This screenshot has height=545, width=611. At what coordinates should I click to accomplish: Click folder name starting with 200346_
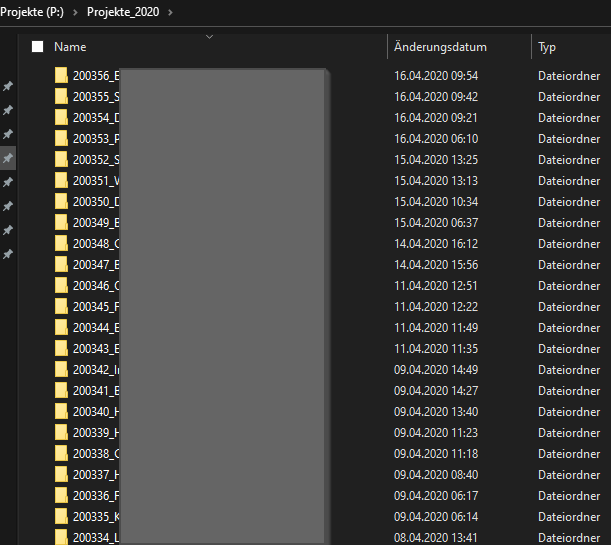pyautogui.click(x=96, y=286)
